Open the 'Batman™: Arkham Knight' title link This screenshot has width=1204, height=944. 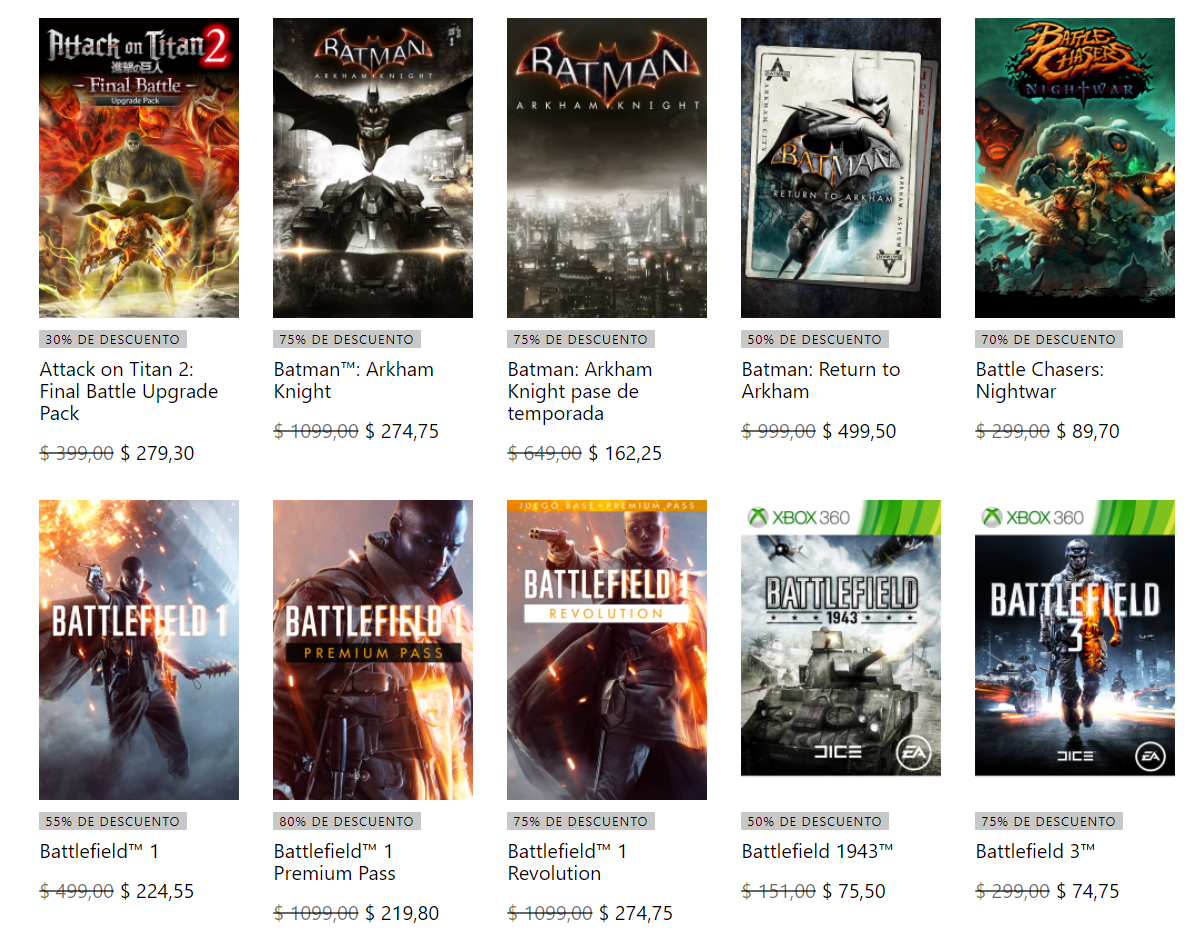coord(354,380)
